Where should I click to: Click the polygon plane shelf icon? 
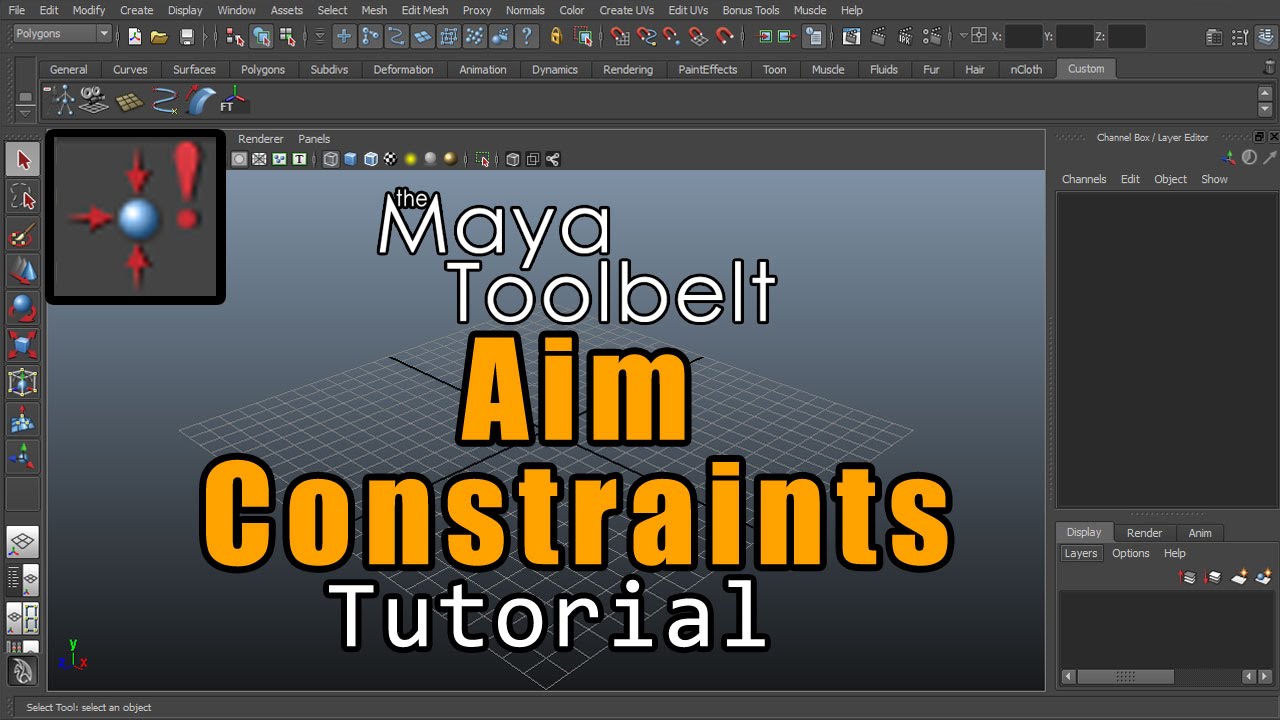pyautogui.click(x=130, y=101)
